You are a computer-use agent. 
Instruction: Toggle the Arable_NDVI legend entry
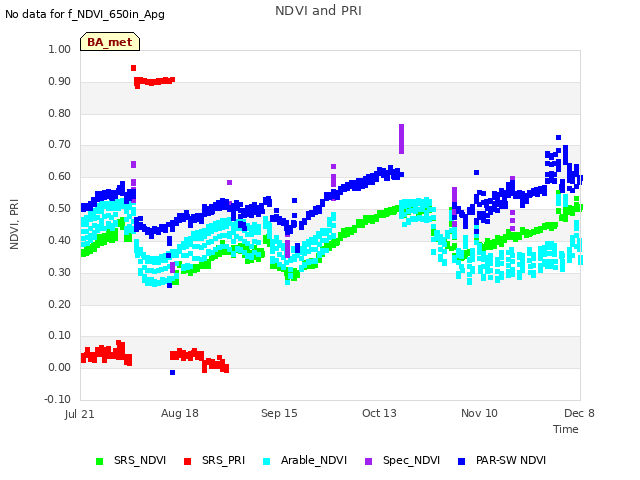[x=305, y=460]
